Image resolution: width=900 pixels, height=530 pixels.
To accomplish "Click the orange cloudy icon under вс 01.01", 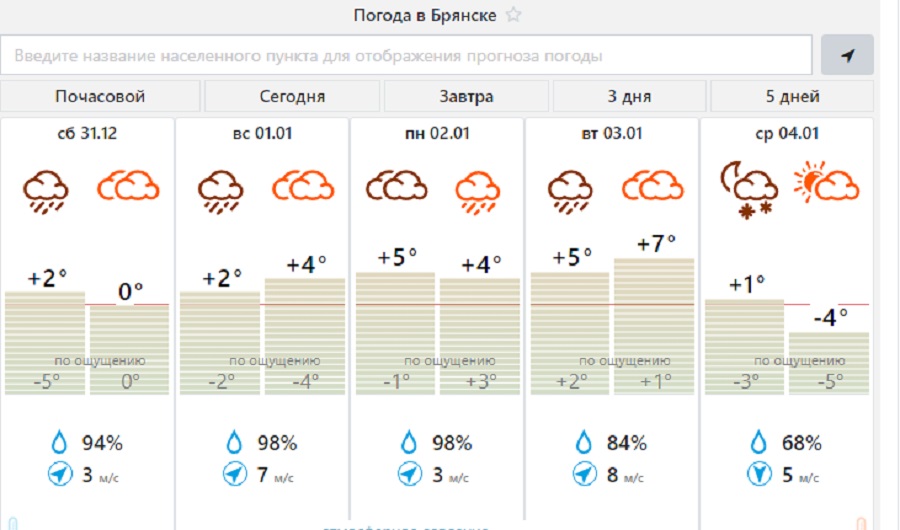I will click(x=303, y=185).
